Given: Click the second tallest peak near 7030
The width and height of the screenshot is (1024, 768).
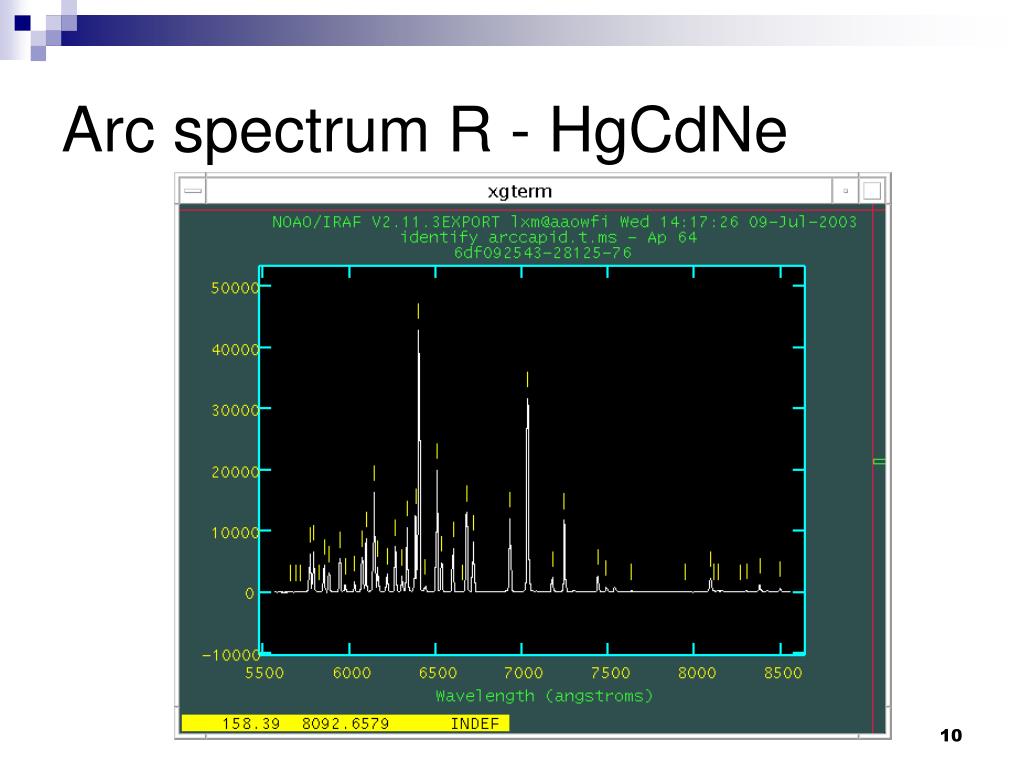Looking at the screenshot, I should pyautogui.click(x=528, y=493).
